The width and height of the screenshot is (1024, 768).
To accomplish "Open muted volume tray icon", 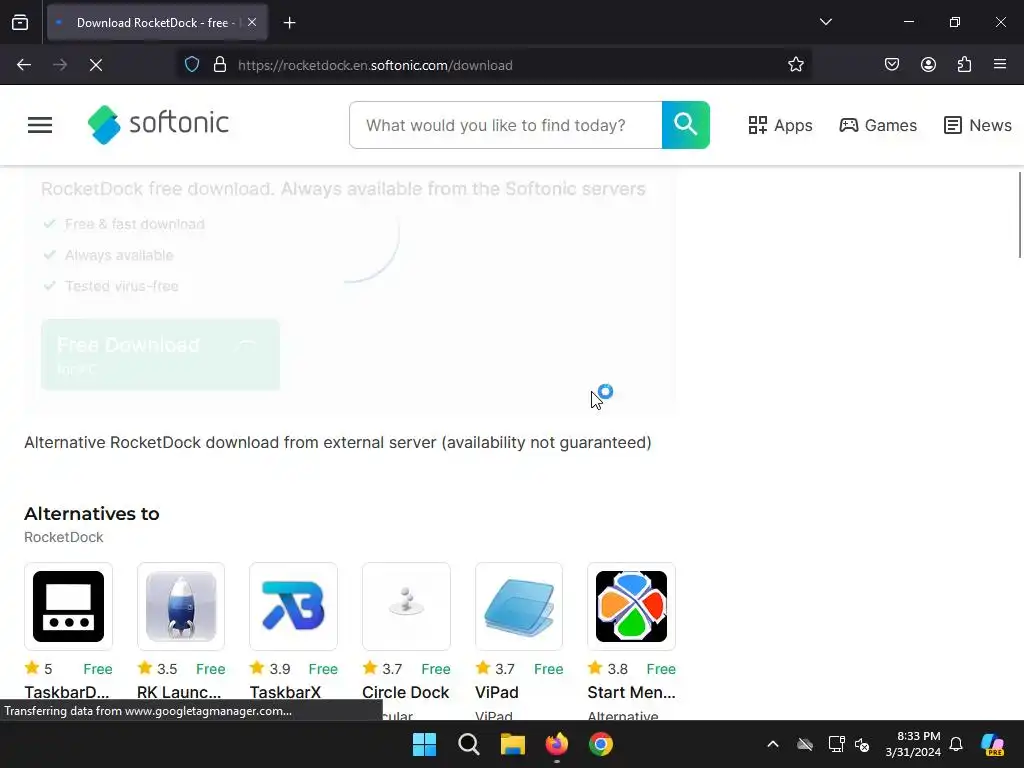I will (862, 744).
